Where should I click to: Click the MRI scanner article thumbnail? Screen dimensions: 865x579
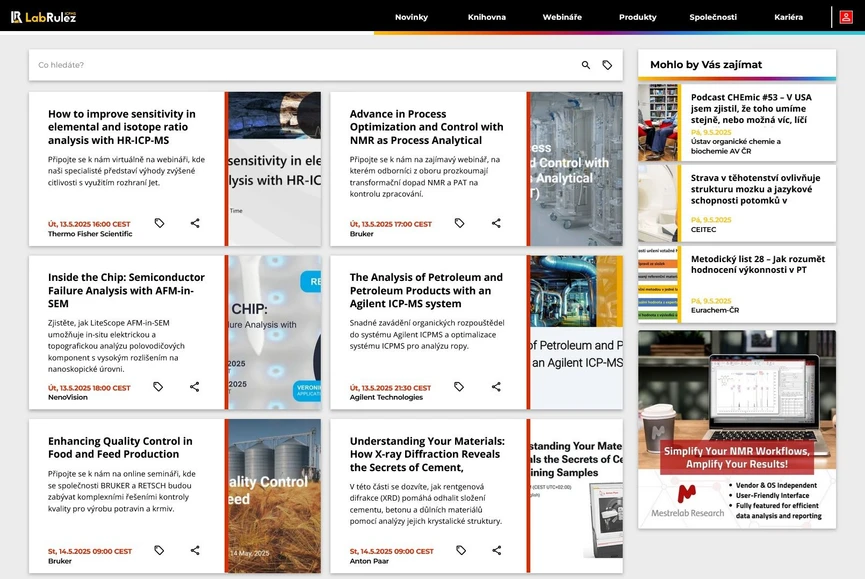(x=658, y=203)
